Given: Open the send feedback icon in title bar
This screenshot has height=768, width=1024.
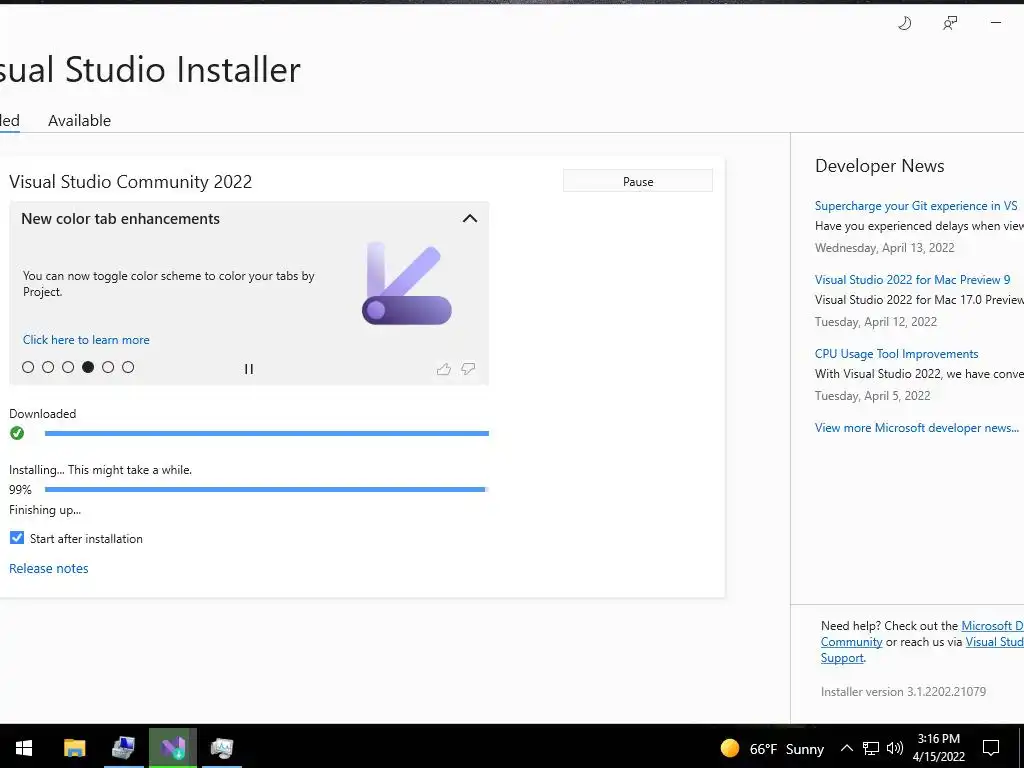Looking at the screenshot, I should (950, 24).
